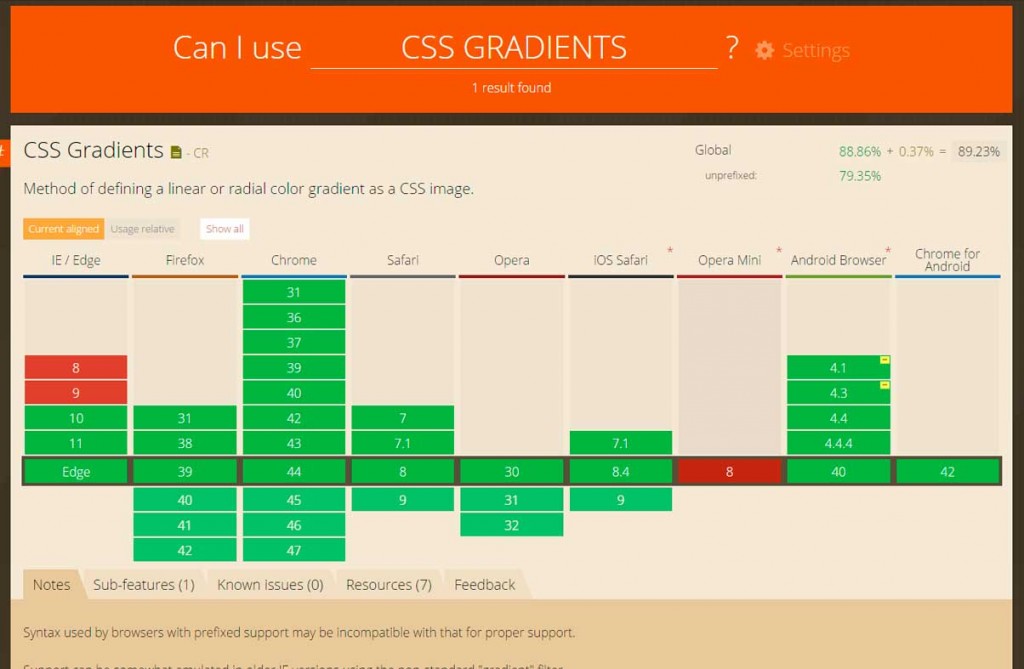1024x669 pixels.
Task: Open the Sub-features (1) tab
Action: click(x=144, y=585)
